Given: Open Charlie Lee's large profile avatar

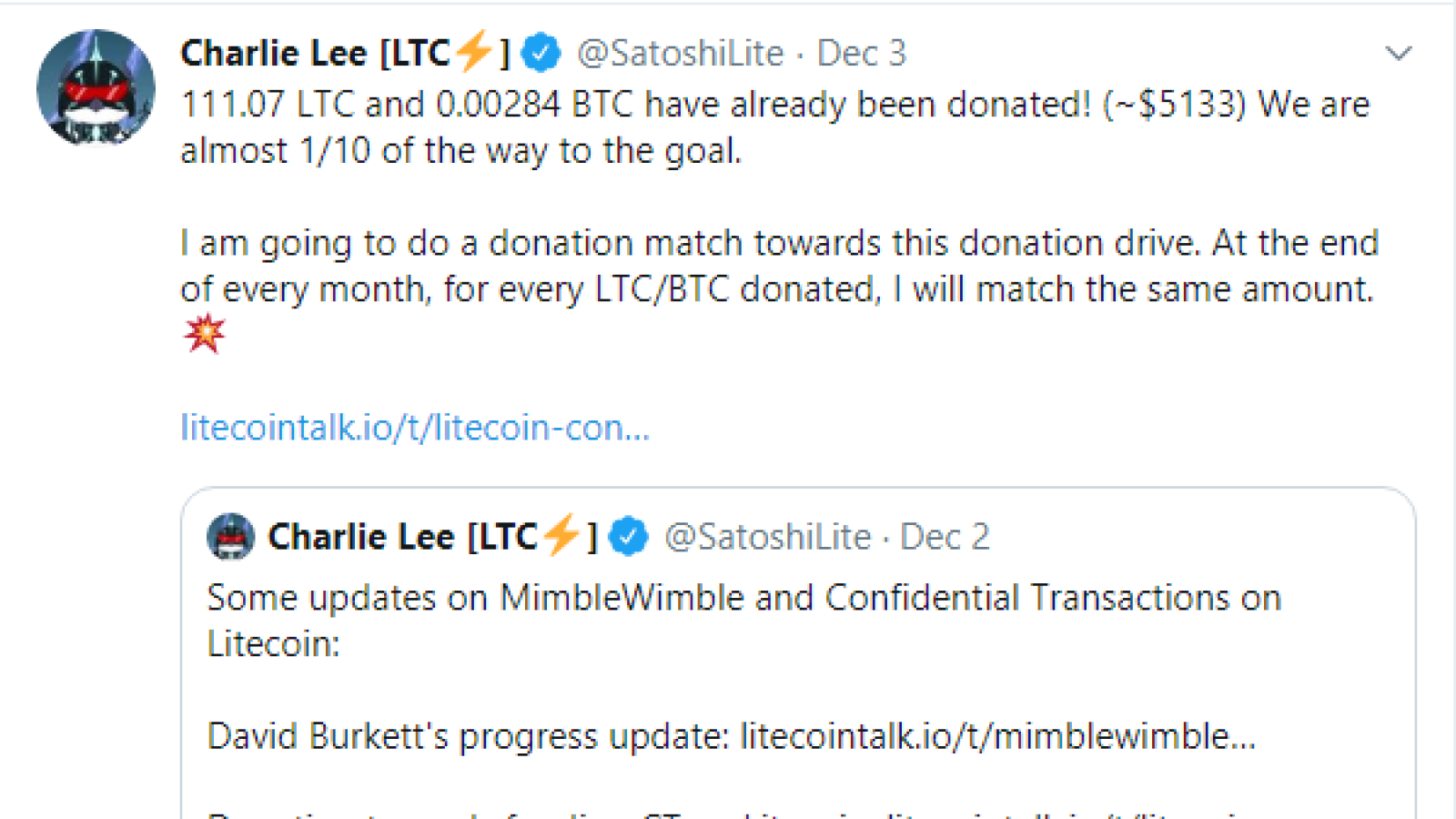Looking at the screenshot, I should 96,88.
